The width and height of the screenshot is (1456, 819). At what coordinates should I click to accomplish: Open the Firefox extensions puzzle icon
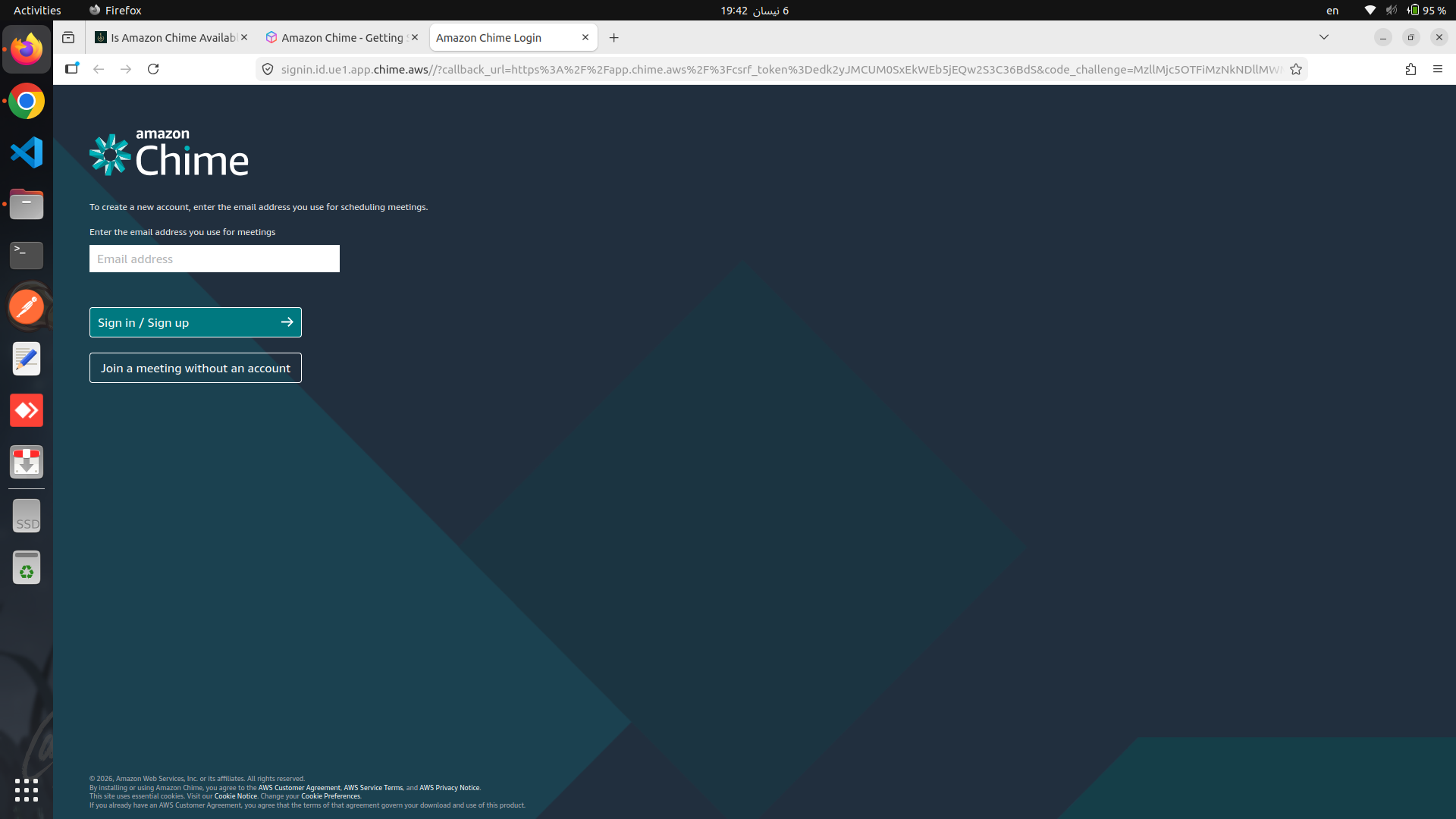[x=1410, y=69]
